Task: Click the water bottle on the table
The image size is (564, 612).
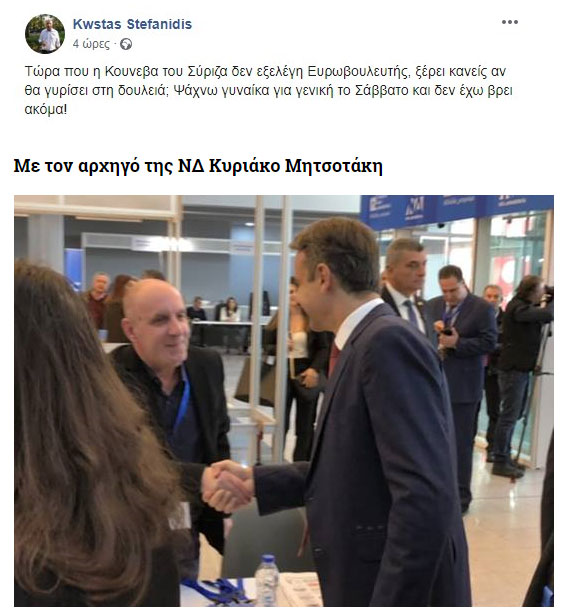Action: pyautogui.click(x=267, y=580)
